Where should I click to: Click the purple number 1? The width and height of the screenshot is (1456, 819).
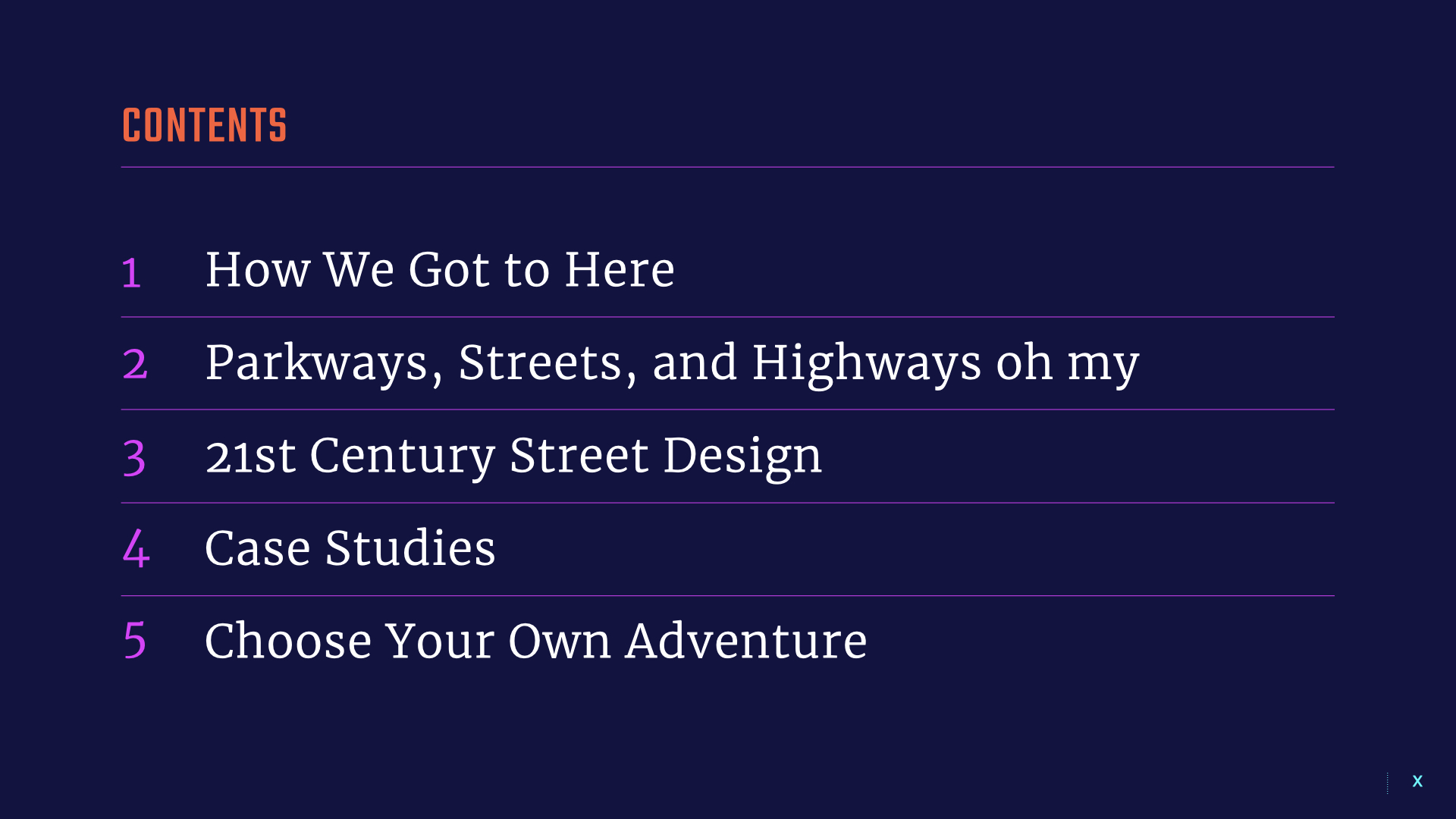point(131,273)
